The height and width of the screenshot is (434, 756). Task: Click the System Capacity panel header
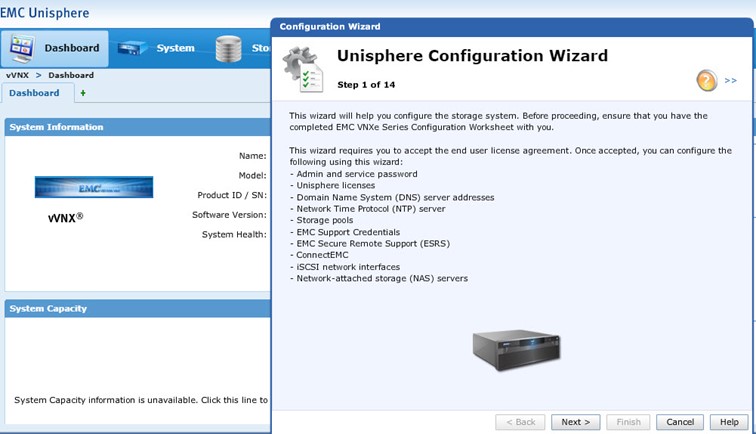point(137,309)
